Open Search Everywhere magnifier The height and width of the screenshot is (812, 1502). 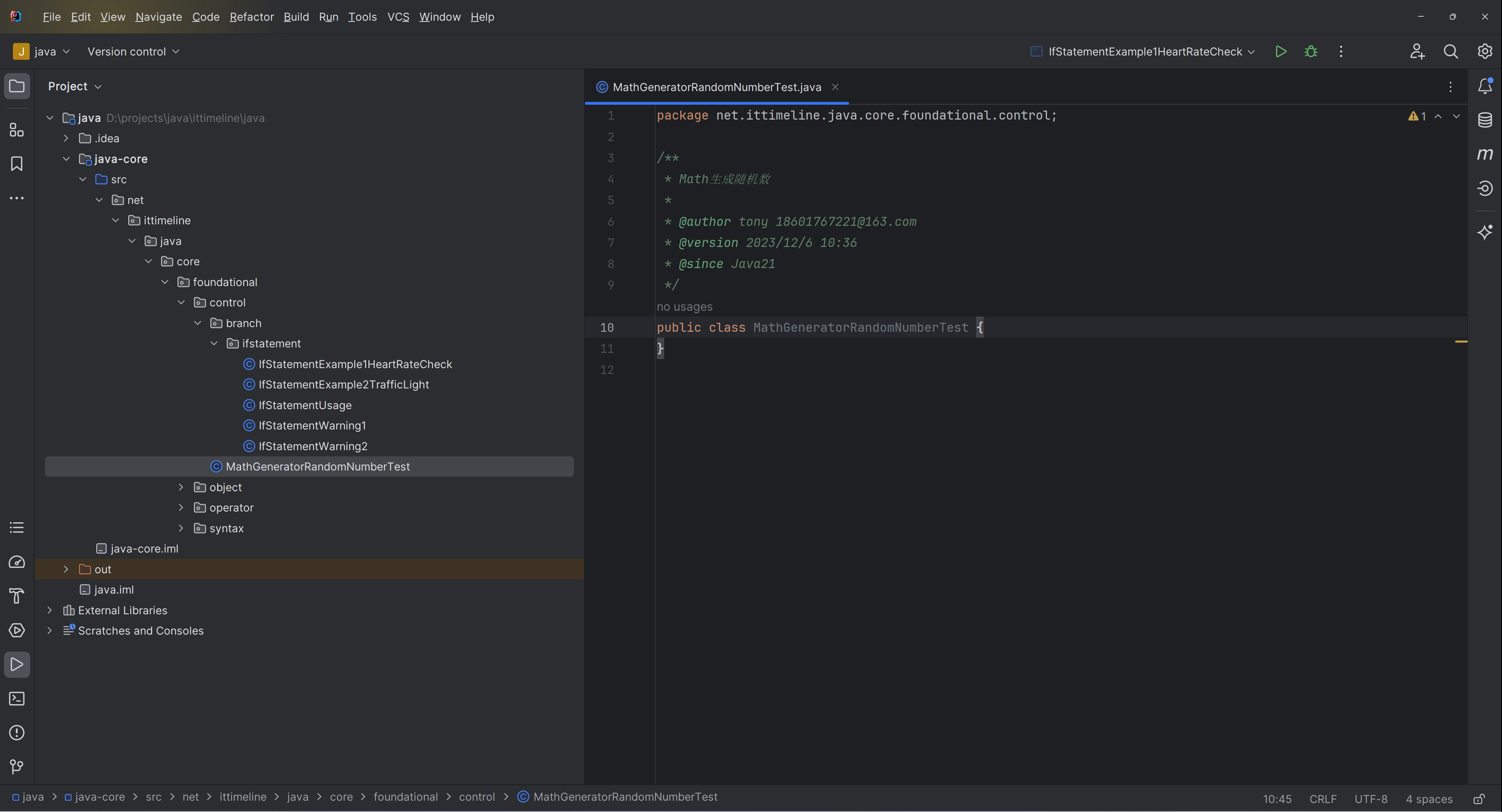pos(1451,51)
